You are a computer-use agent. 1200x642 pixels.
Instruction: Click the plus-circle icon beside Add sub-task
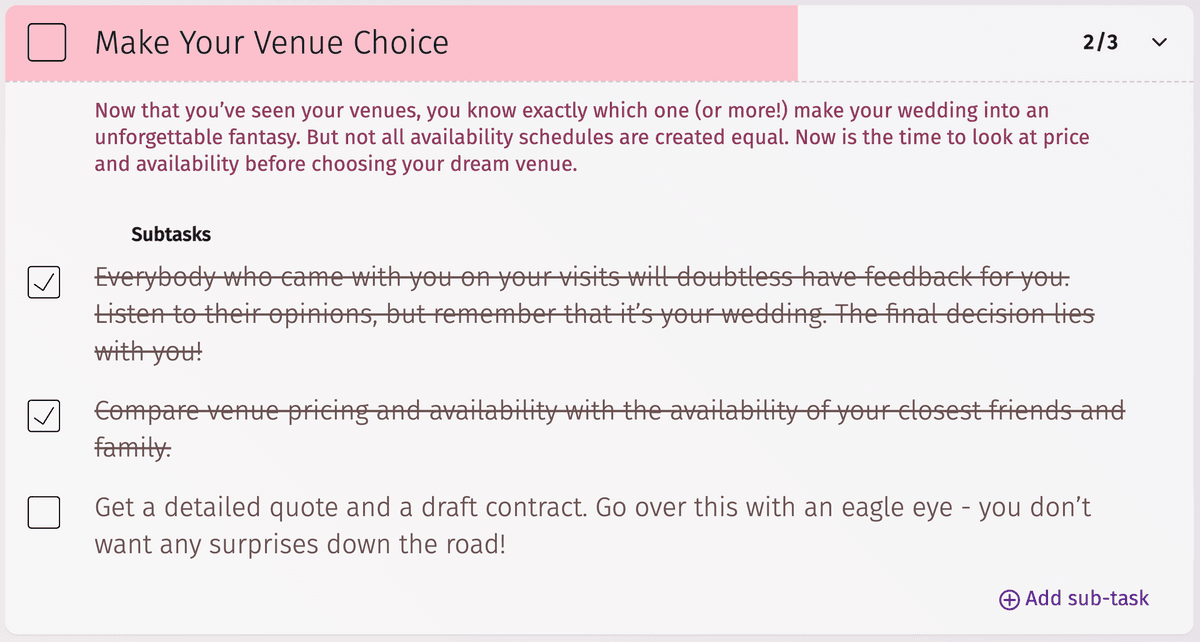click(x=1009, y=600)
